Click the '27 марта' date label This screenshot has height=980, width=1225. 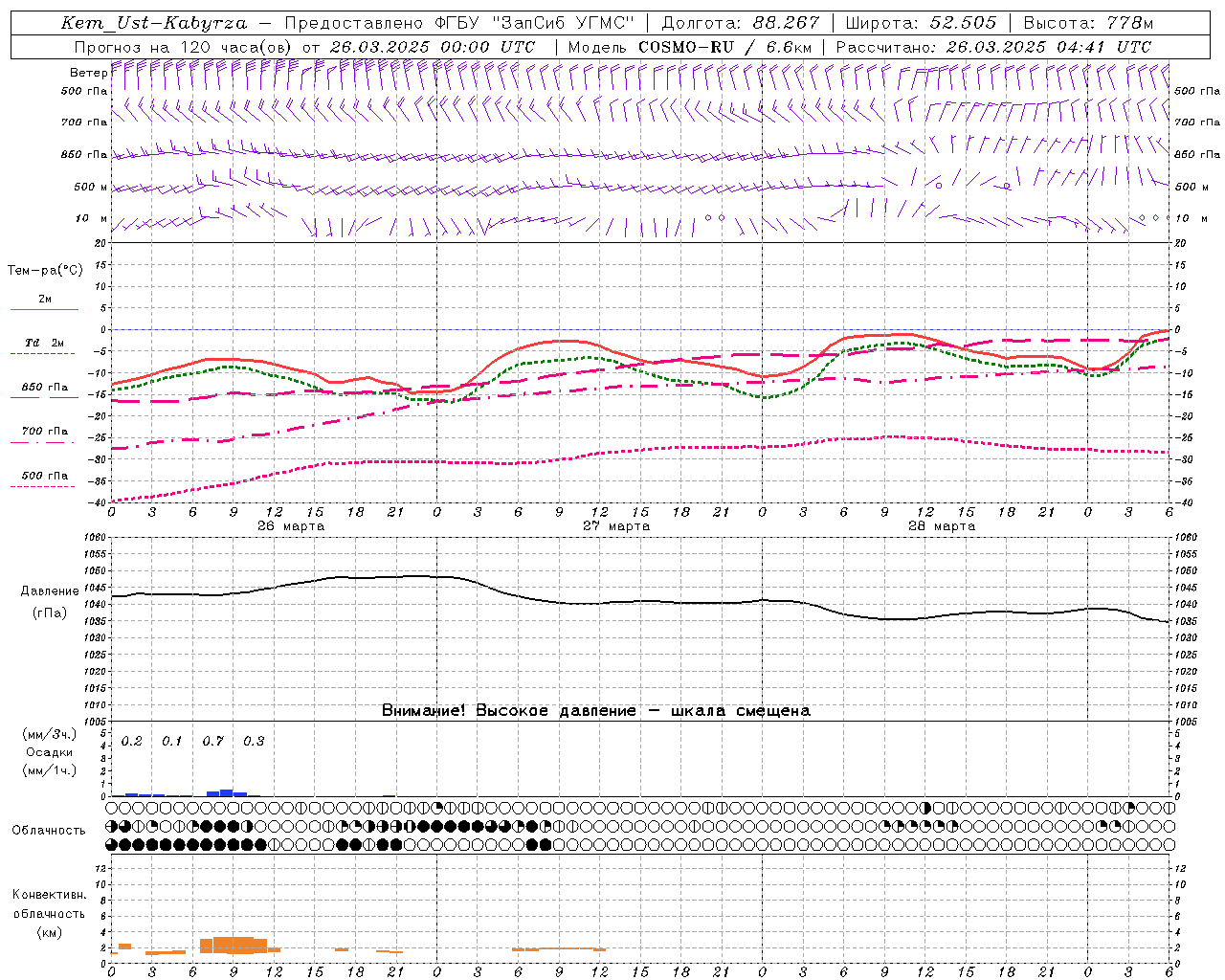(616, 525)
